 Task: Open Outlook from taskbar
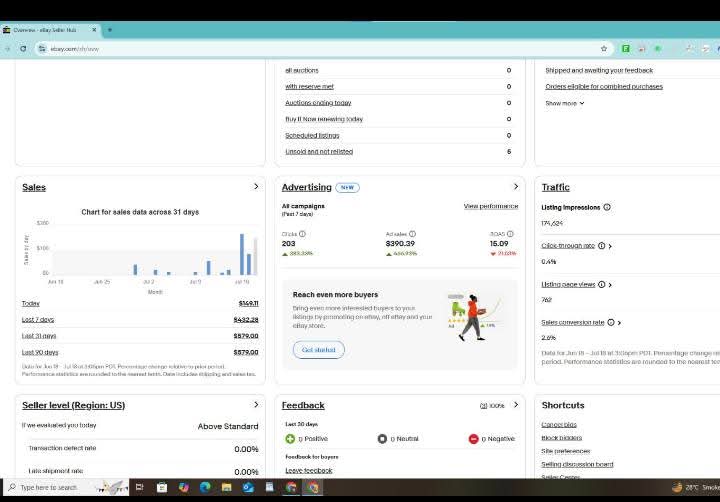pos(248,487)
